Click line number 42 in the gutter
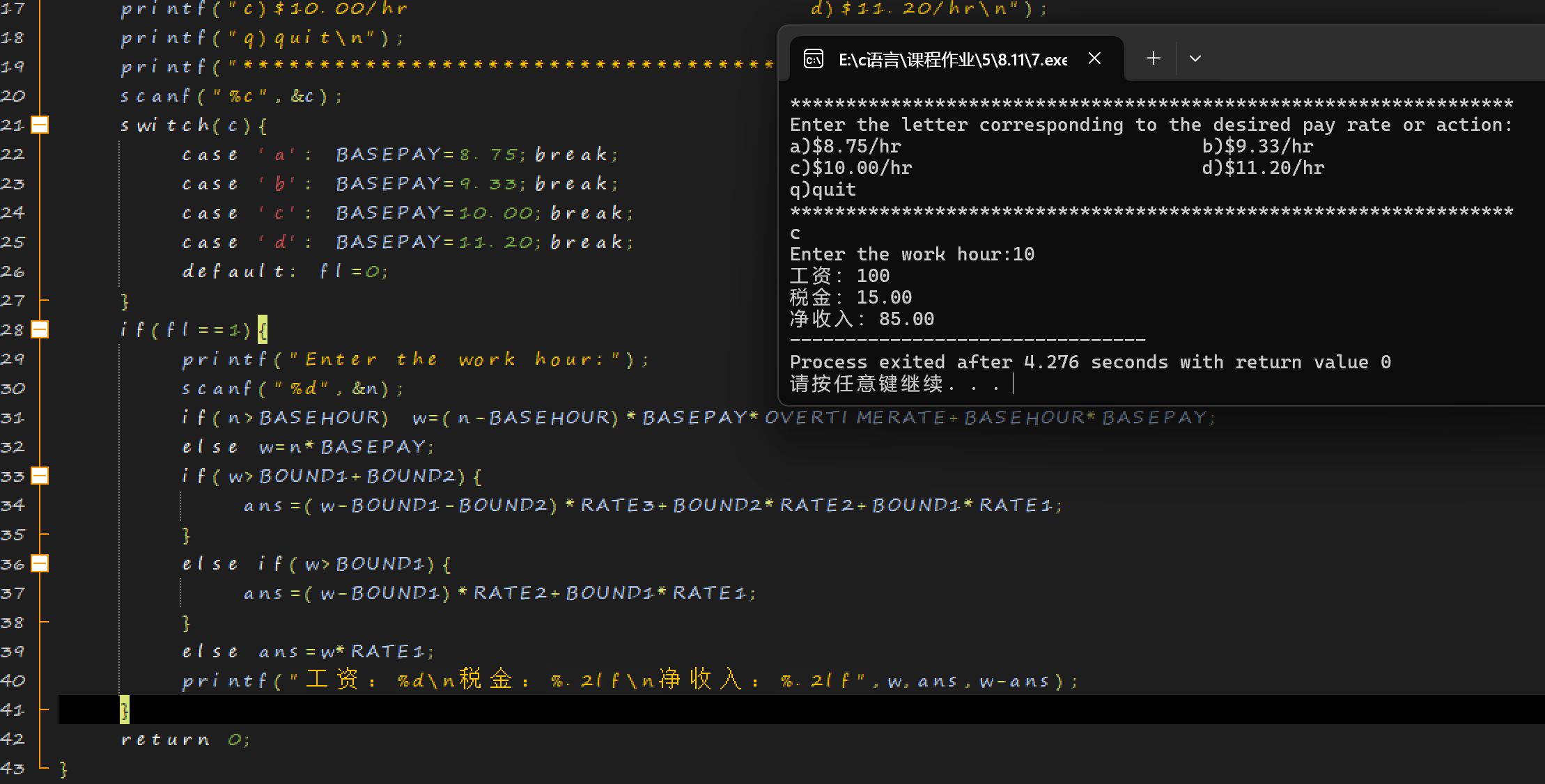 click(x=13, y=739)
